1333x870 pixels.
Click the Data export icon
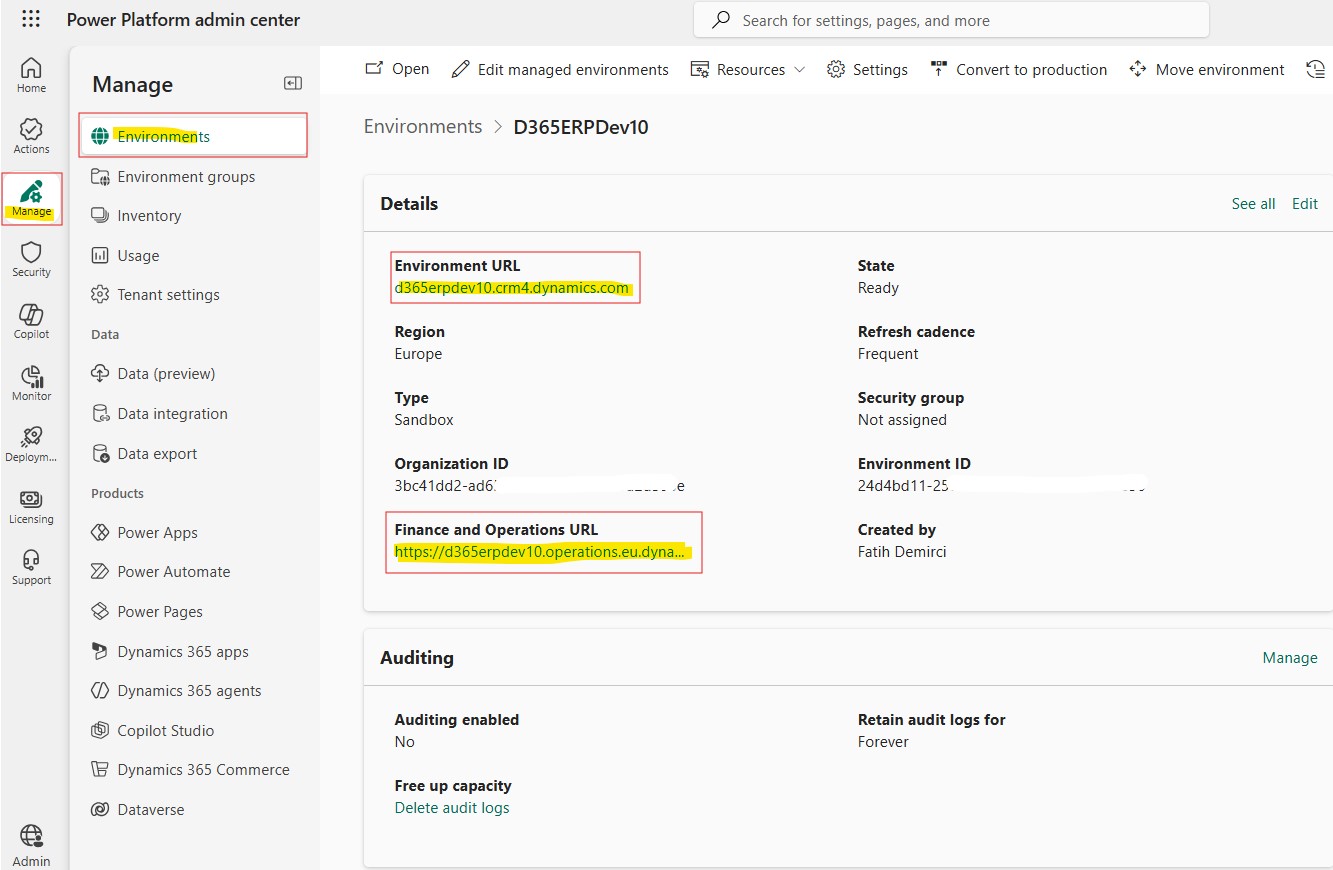click(100, 454)
